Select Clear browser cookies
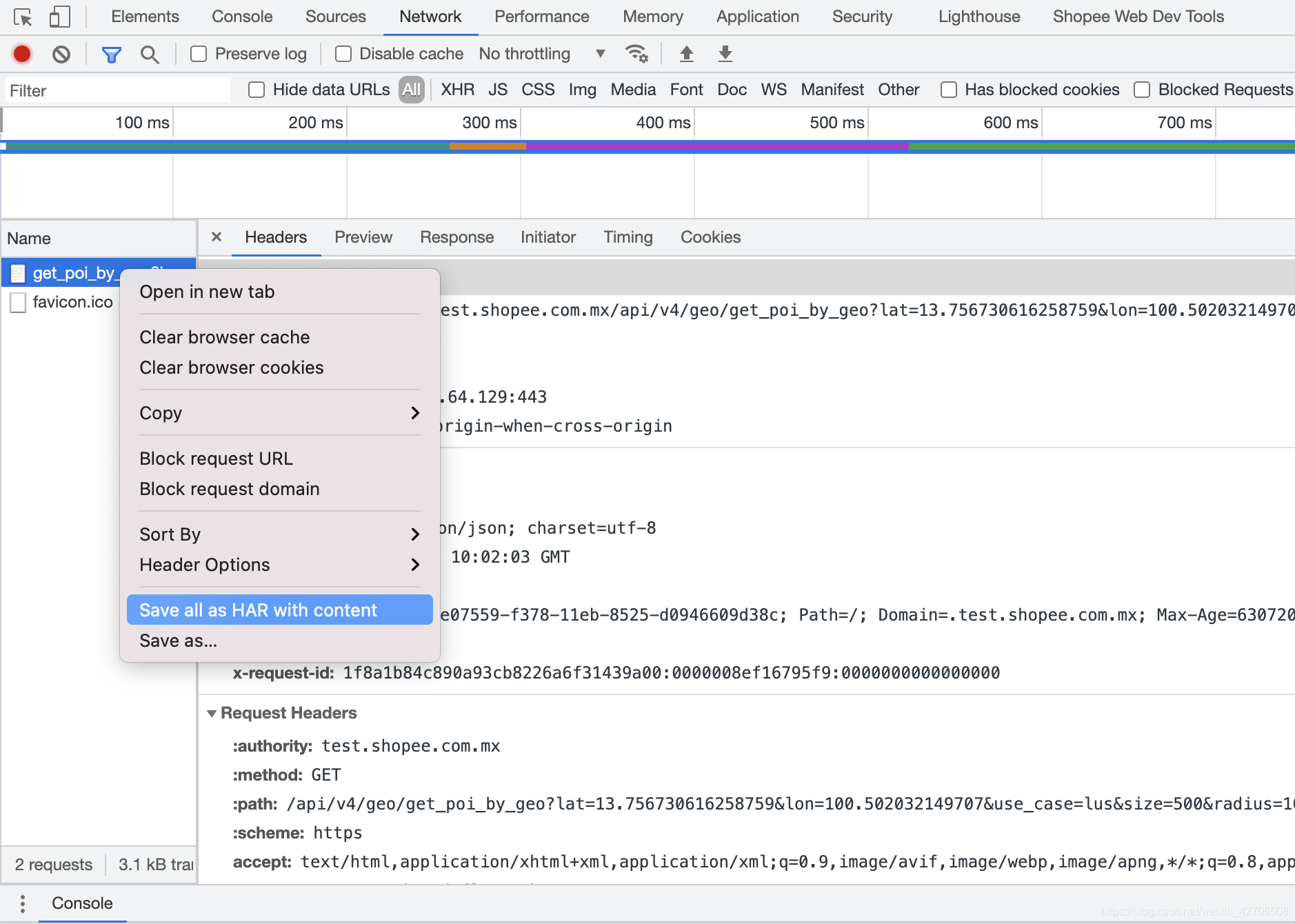The image size is (1295, 924). point(279,368)
